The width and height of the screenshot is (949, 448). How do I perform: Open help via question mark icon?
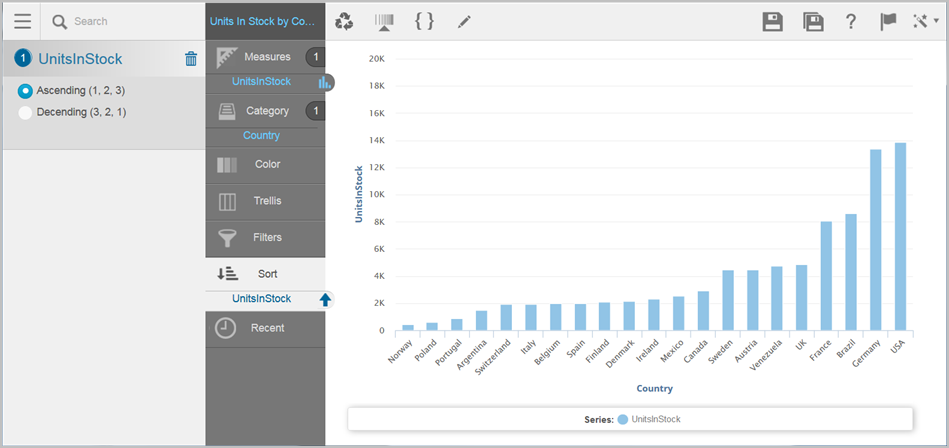click(850, 22)
